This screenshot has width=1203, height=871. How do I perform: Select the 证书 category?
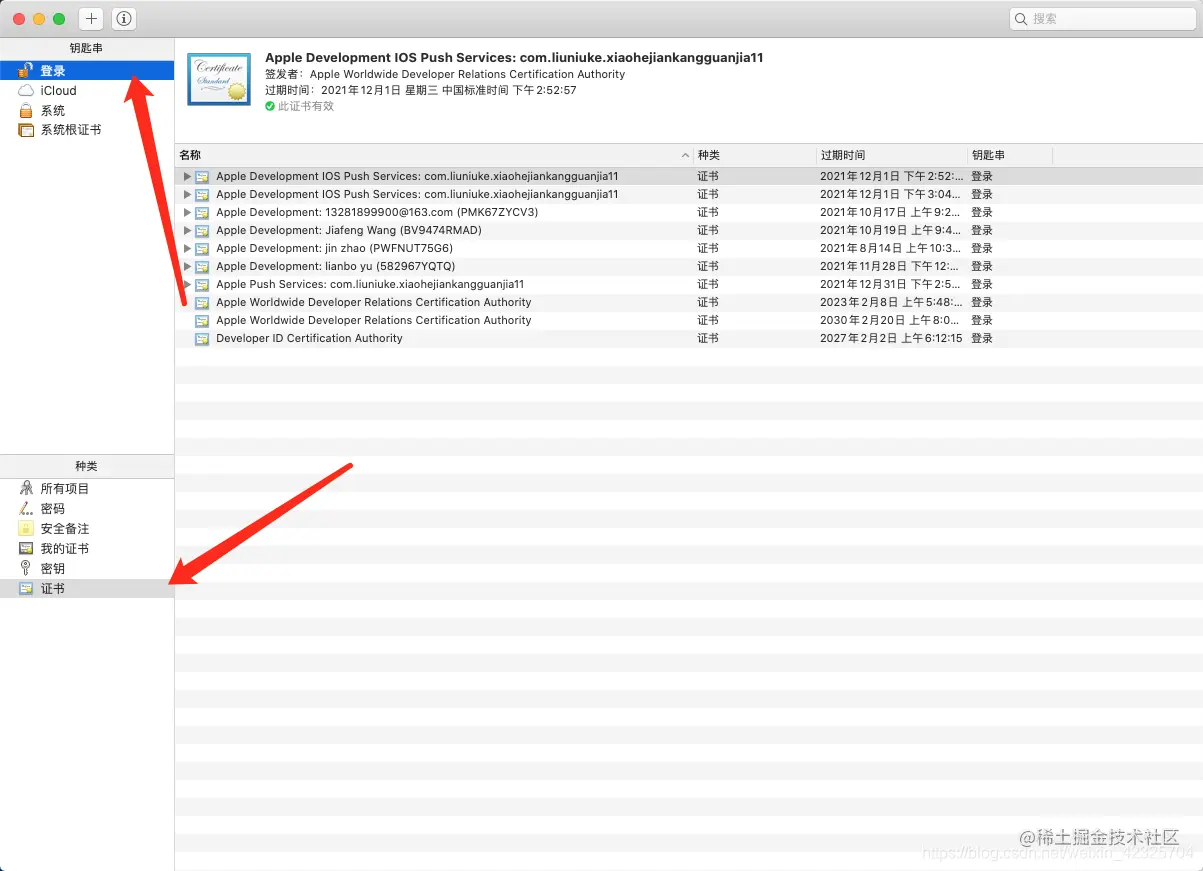pos(87,589)
